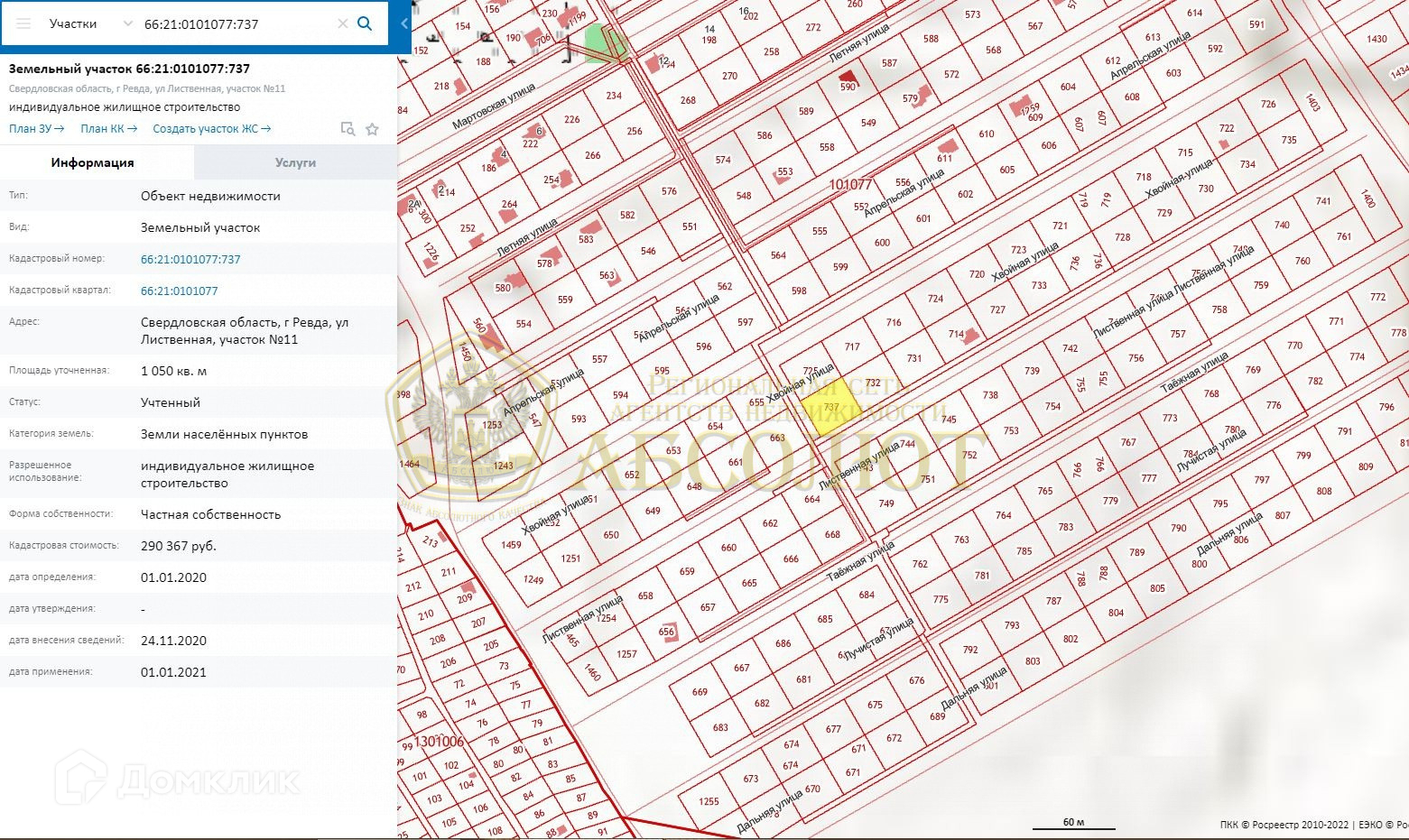Click map parcel number 1253
The image size is (1409, 840).
click(492, 425)
